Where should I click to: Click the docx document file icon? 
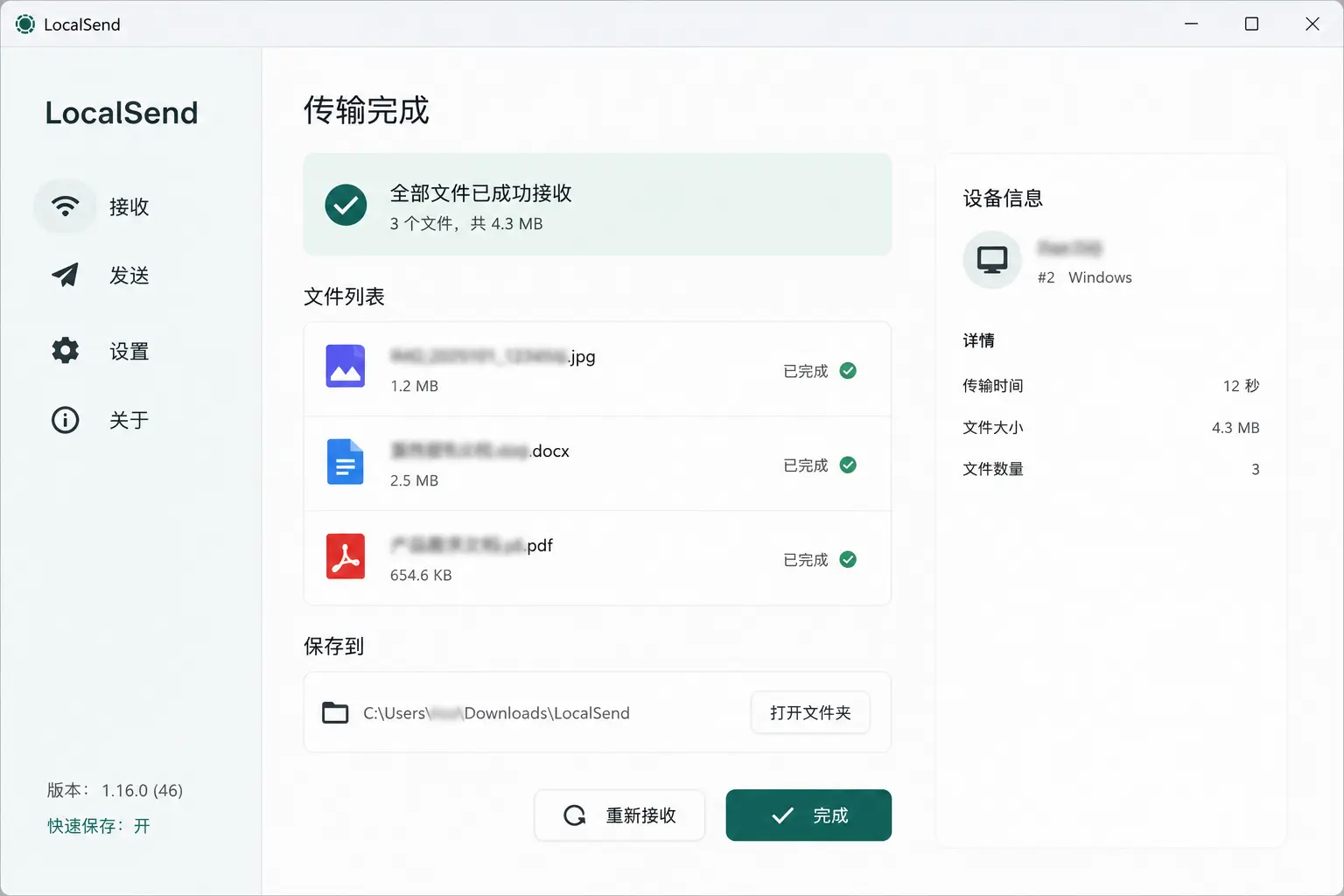coord(346,461)
